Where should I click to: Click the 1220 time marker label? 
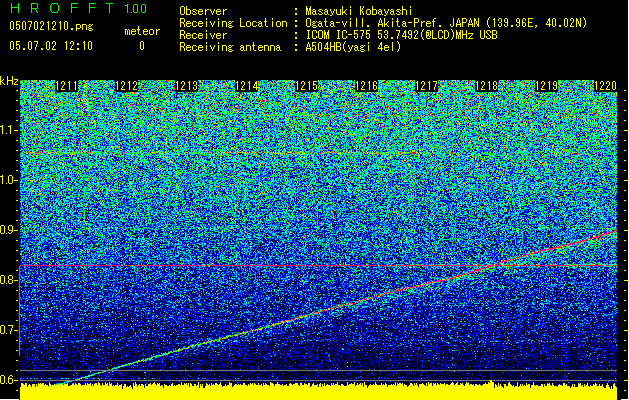pyautogui.click(x=605, y=86)
